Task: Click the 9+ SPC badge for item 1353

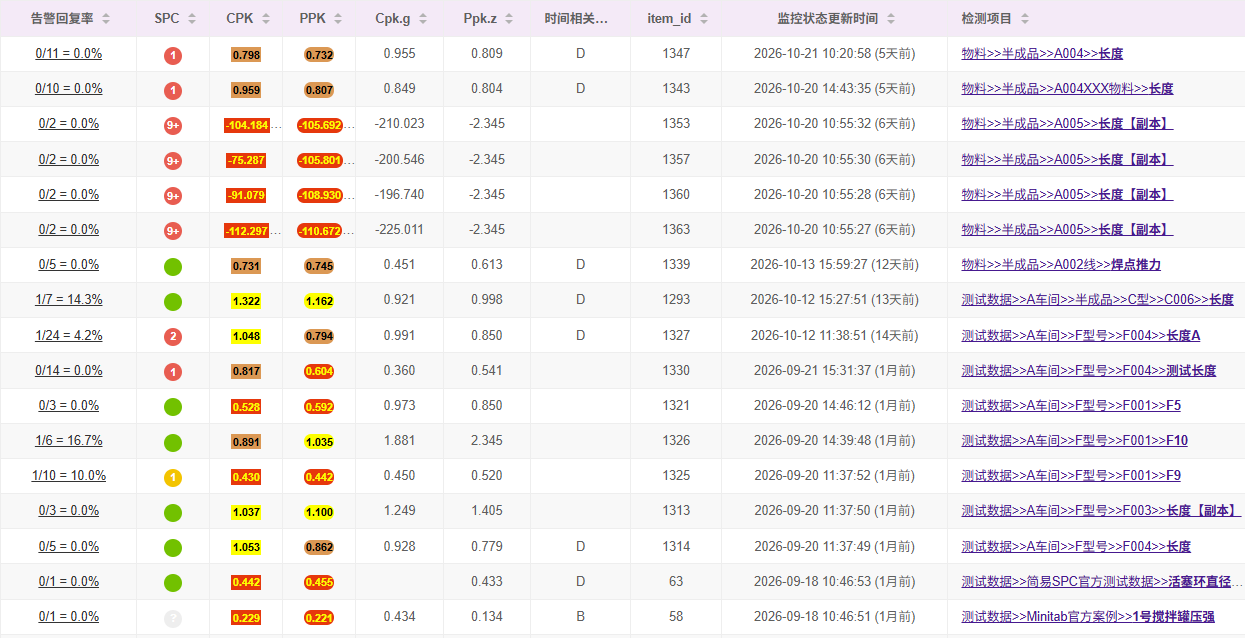Action: [173, 125]
